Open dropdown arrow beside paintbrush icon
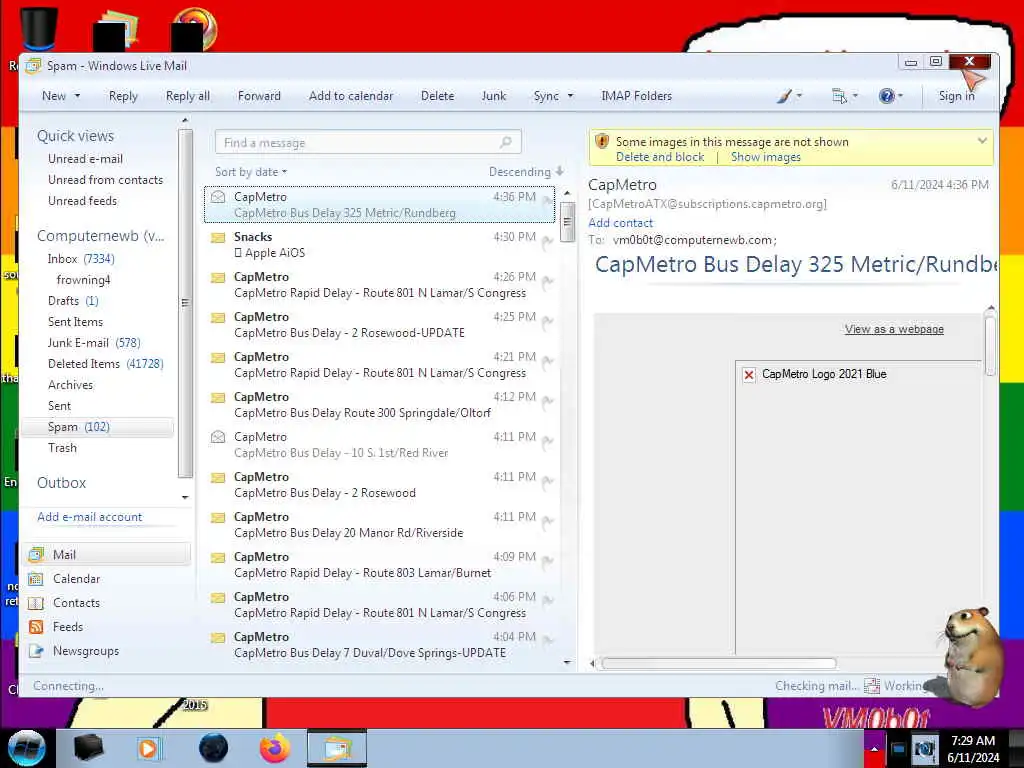This screenshot has width=1024, height=768. [x=799, y=96]
